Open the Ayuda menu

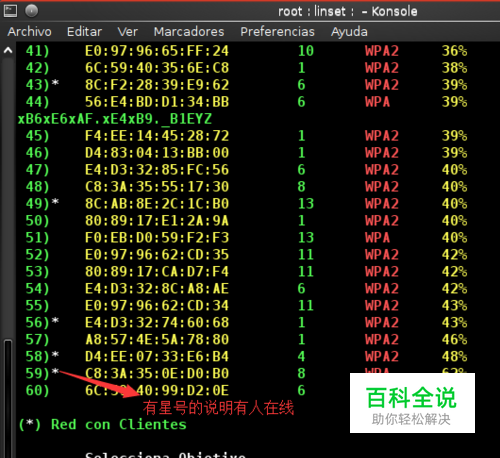(x=349, y=32)
